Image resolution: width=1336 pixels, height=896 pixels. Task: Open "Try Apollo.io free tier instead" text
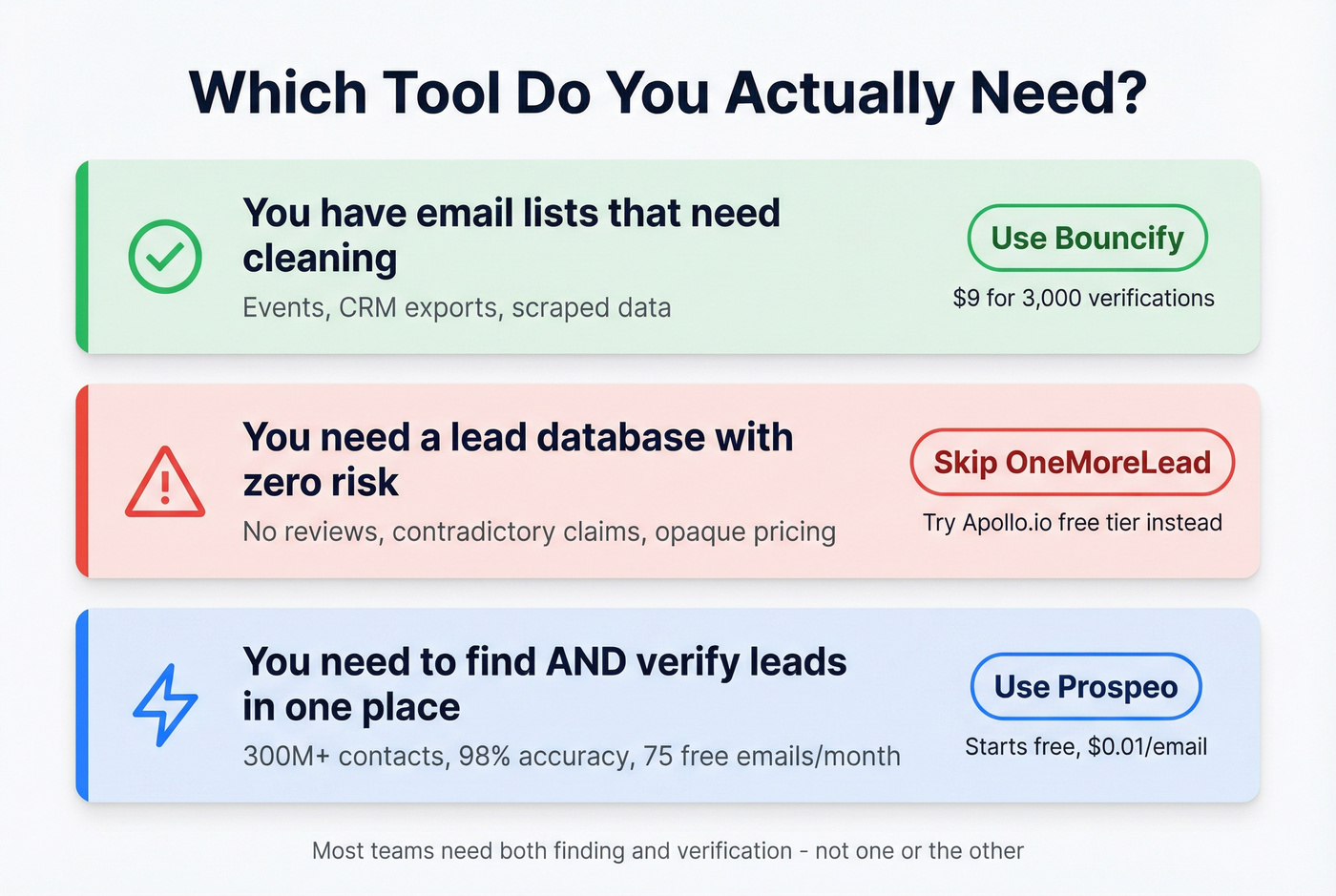click(1072, 523)
